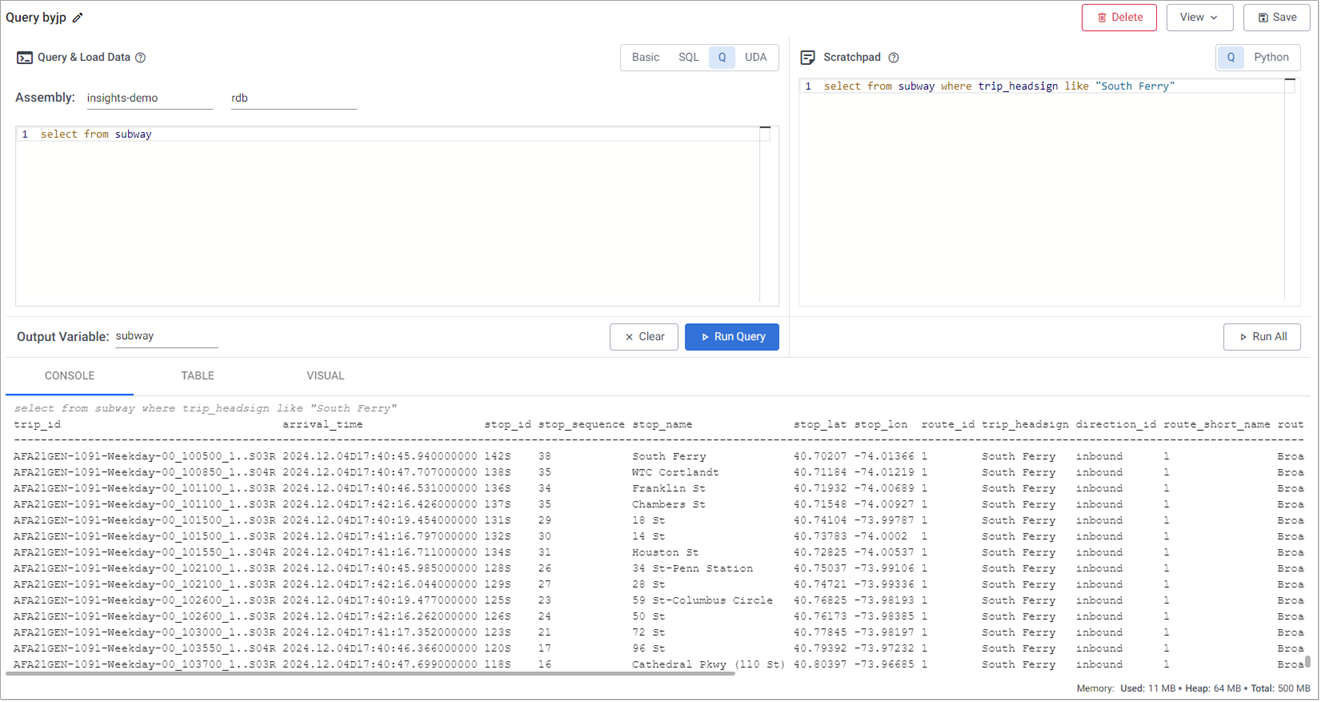Open the VISUAL tab

coord(325,376)
